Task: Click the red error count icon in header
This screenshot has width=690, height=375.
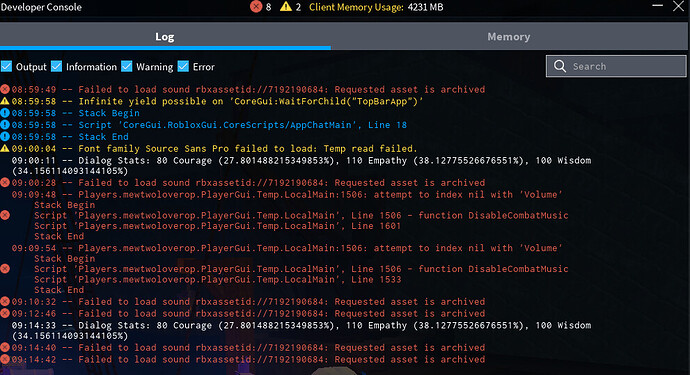Action: pyautogui.click(x=256, y=7)
